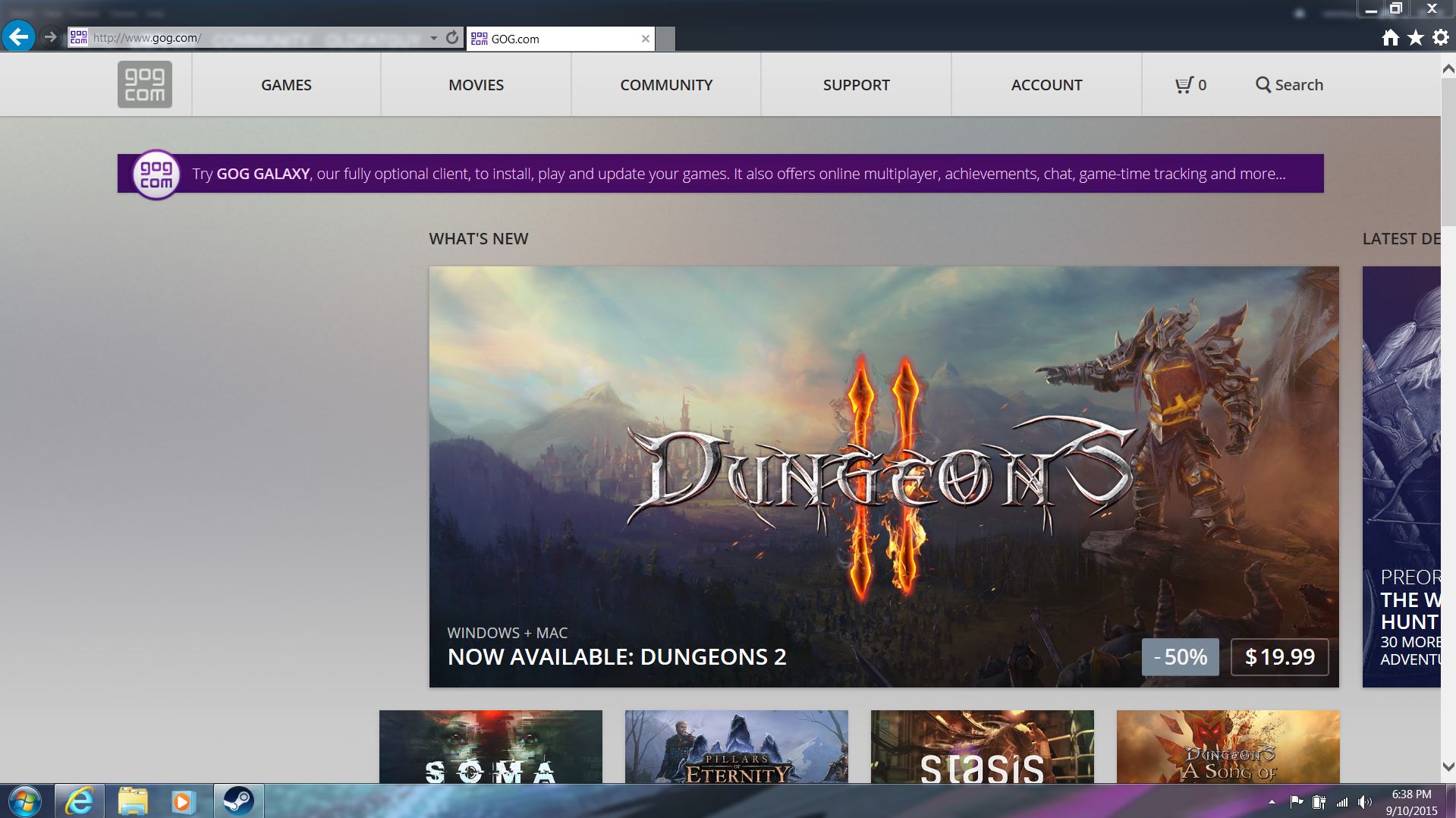Show hidden tray icons arrow
The image size is (1456, 818).
click(x=1272, y=802)
